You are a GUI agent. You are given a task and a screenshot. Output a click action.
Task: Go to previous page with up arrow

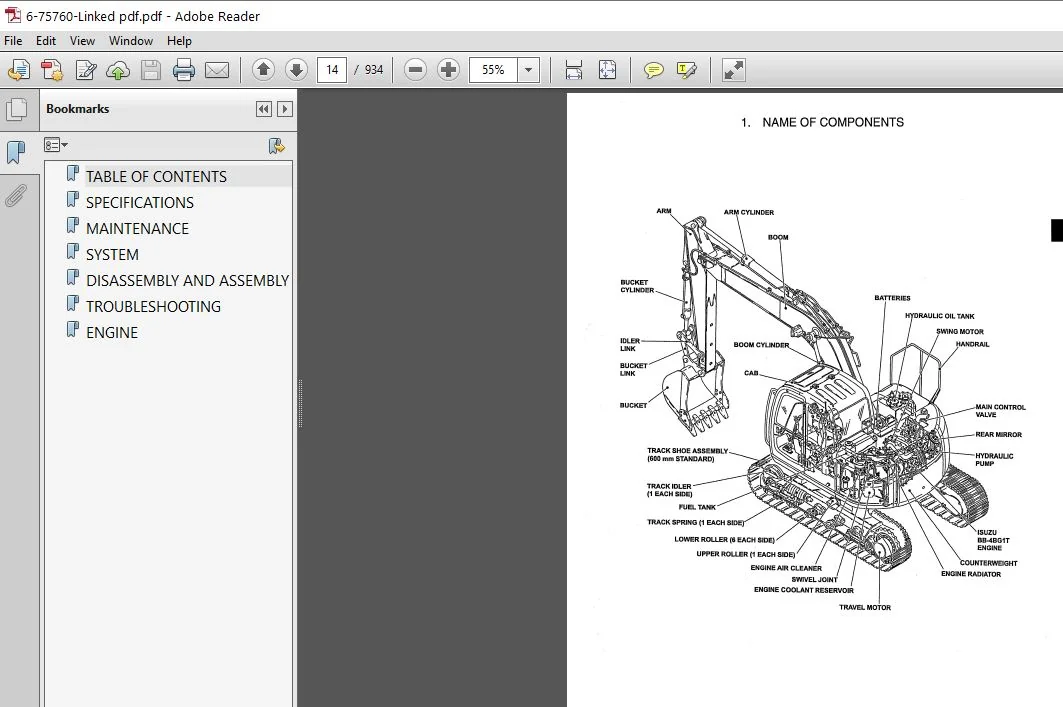(x=263, y=69)
